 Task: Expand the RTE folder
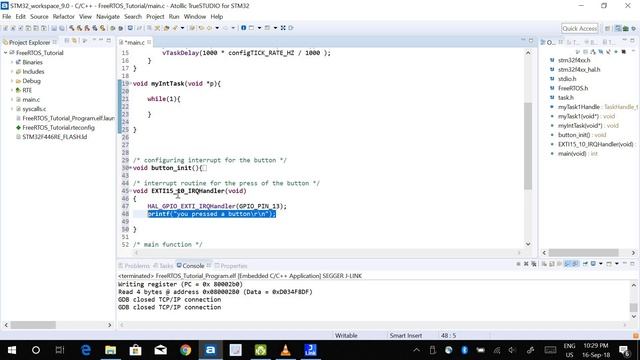[x=12, y=90]
